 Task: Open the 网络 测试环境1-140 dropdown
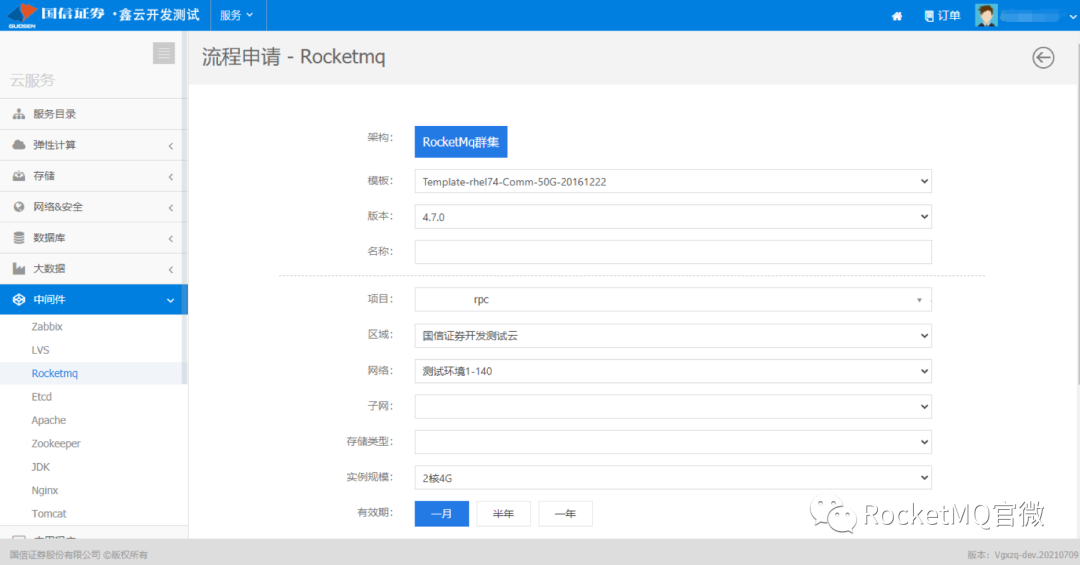(673, 371)
